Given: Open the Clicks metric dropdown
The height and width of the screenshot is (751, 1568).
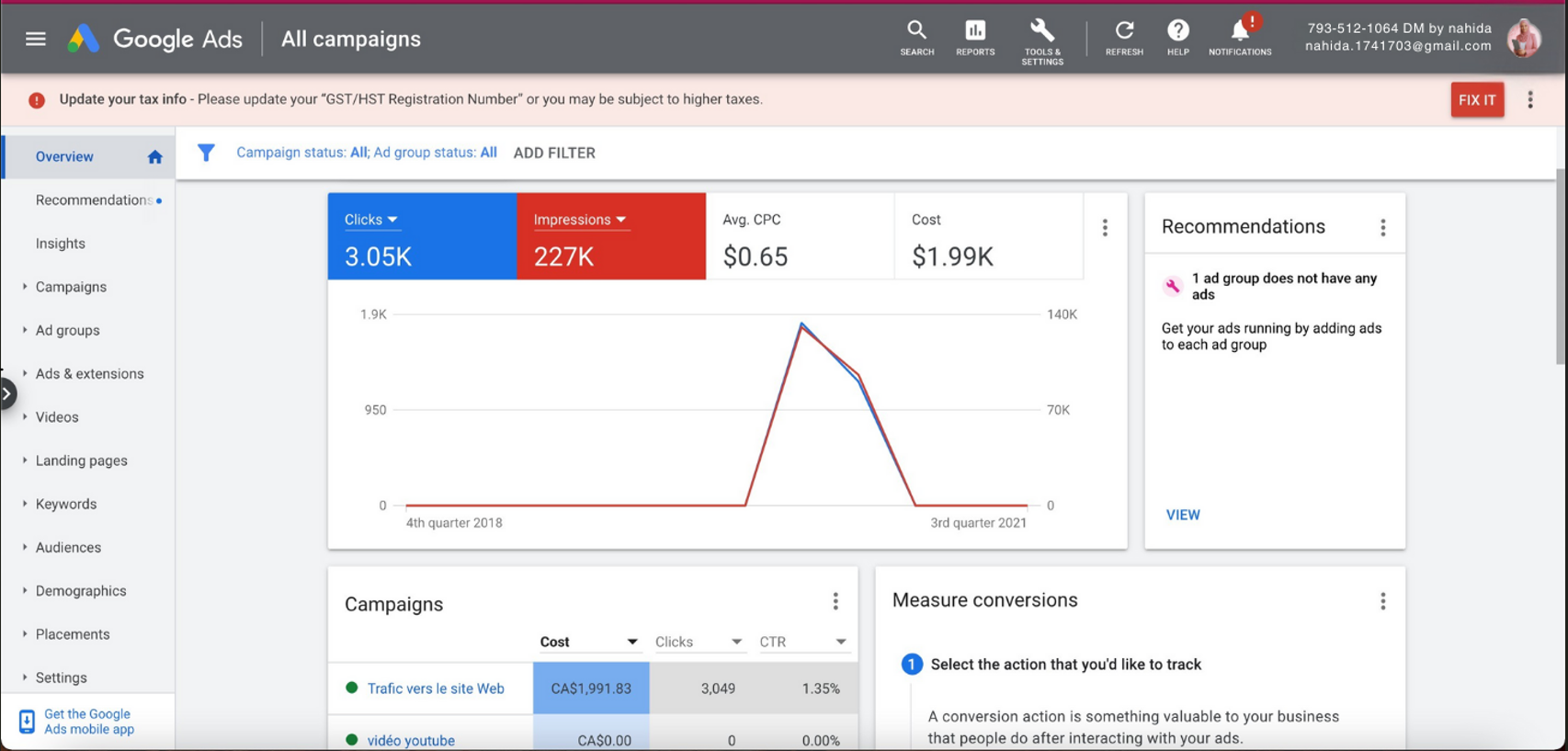Looking at the screenshot, I should click(371, 220).
